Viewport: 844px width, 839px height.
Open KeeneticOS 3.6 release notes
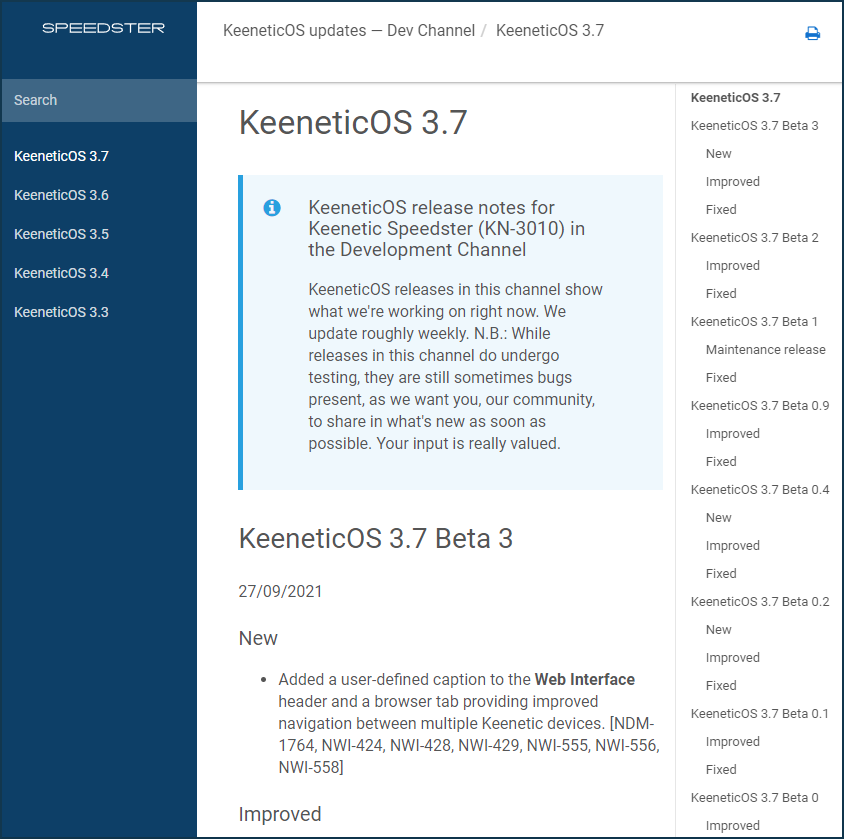click(x=61, y=195)
